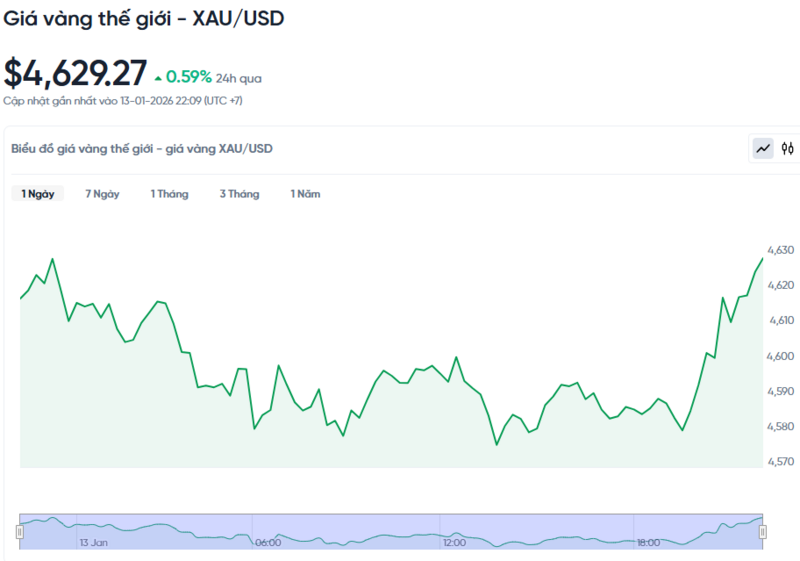Click the 12:00 mark in navigator
The height and width of the screenshot is (561, 800).
(x=454, y=542)
